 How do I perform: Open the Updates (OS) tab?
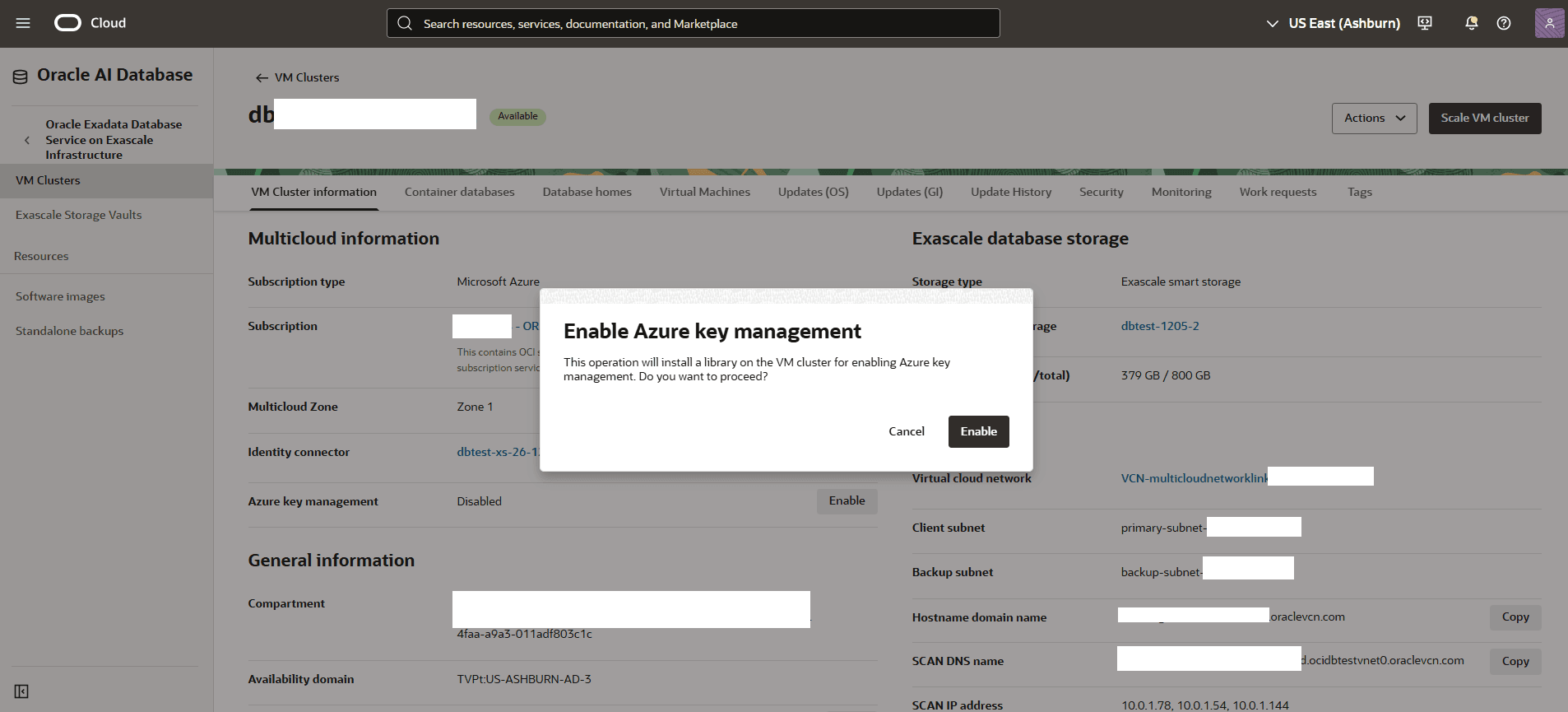(x=813, y=192)
